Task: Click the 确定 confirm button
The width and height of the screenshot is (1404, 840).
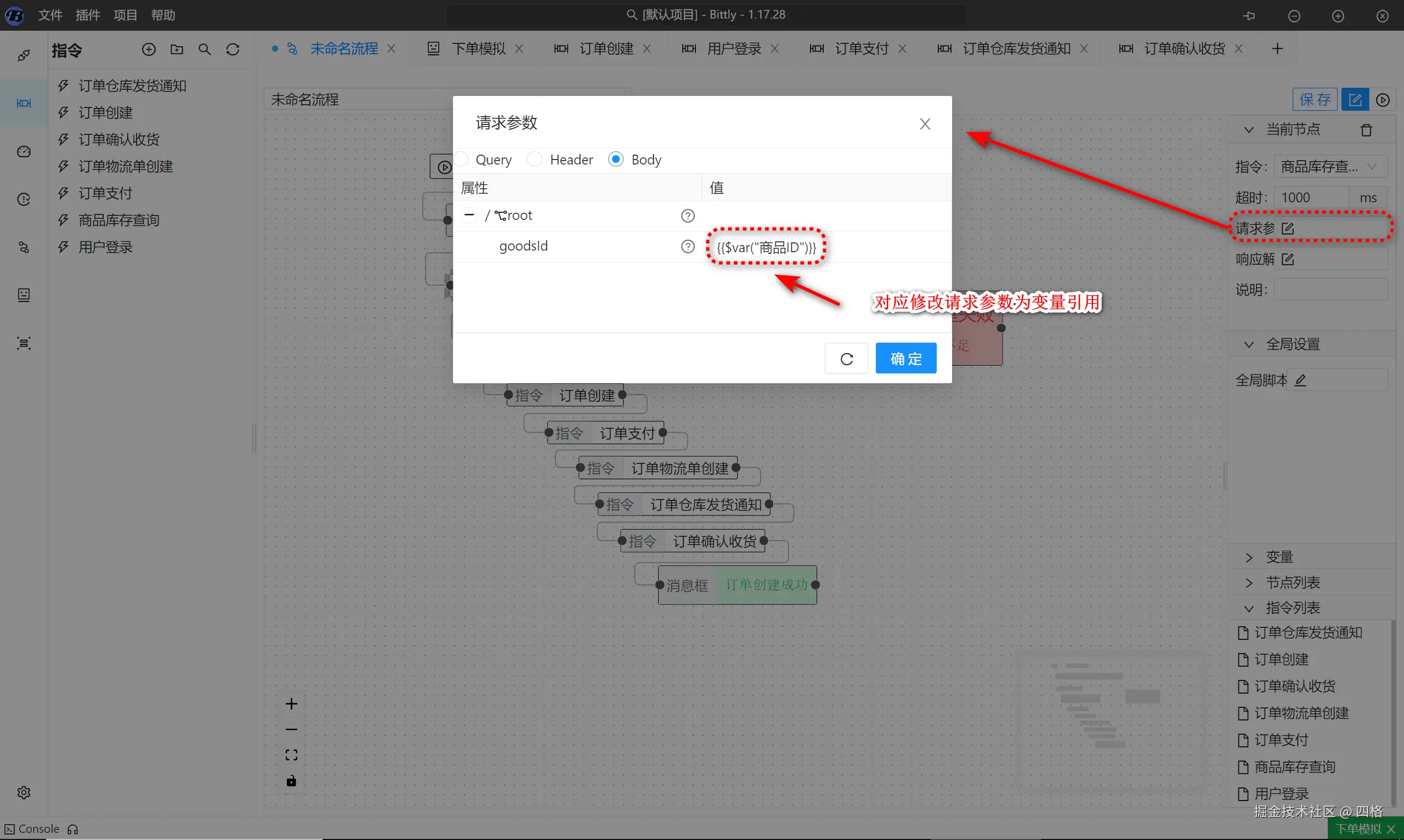Action: (x=905, y=359)
